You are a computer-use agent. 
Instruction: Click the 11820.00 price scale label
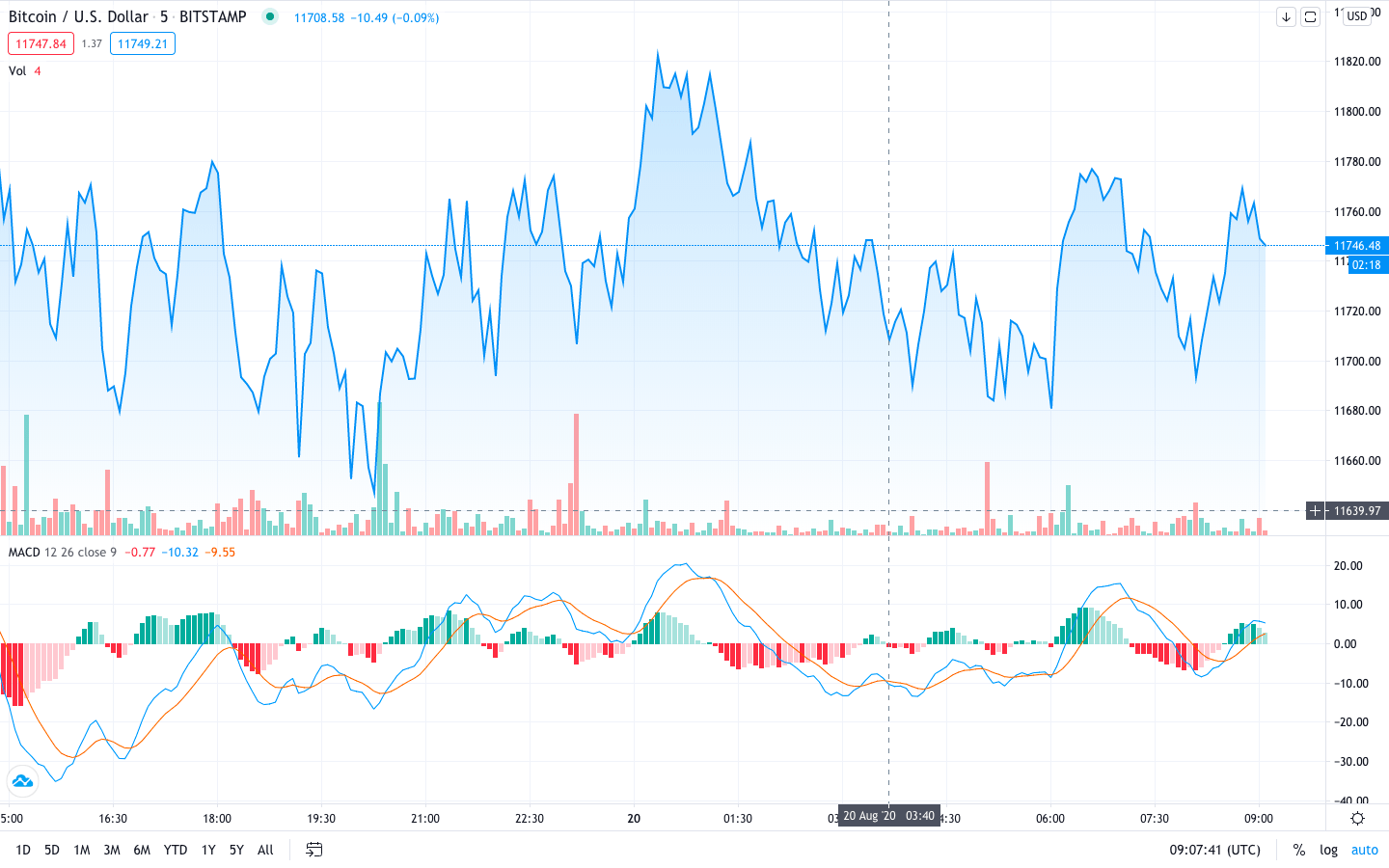(1357, 61)
